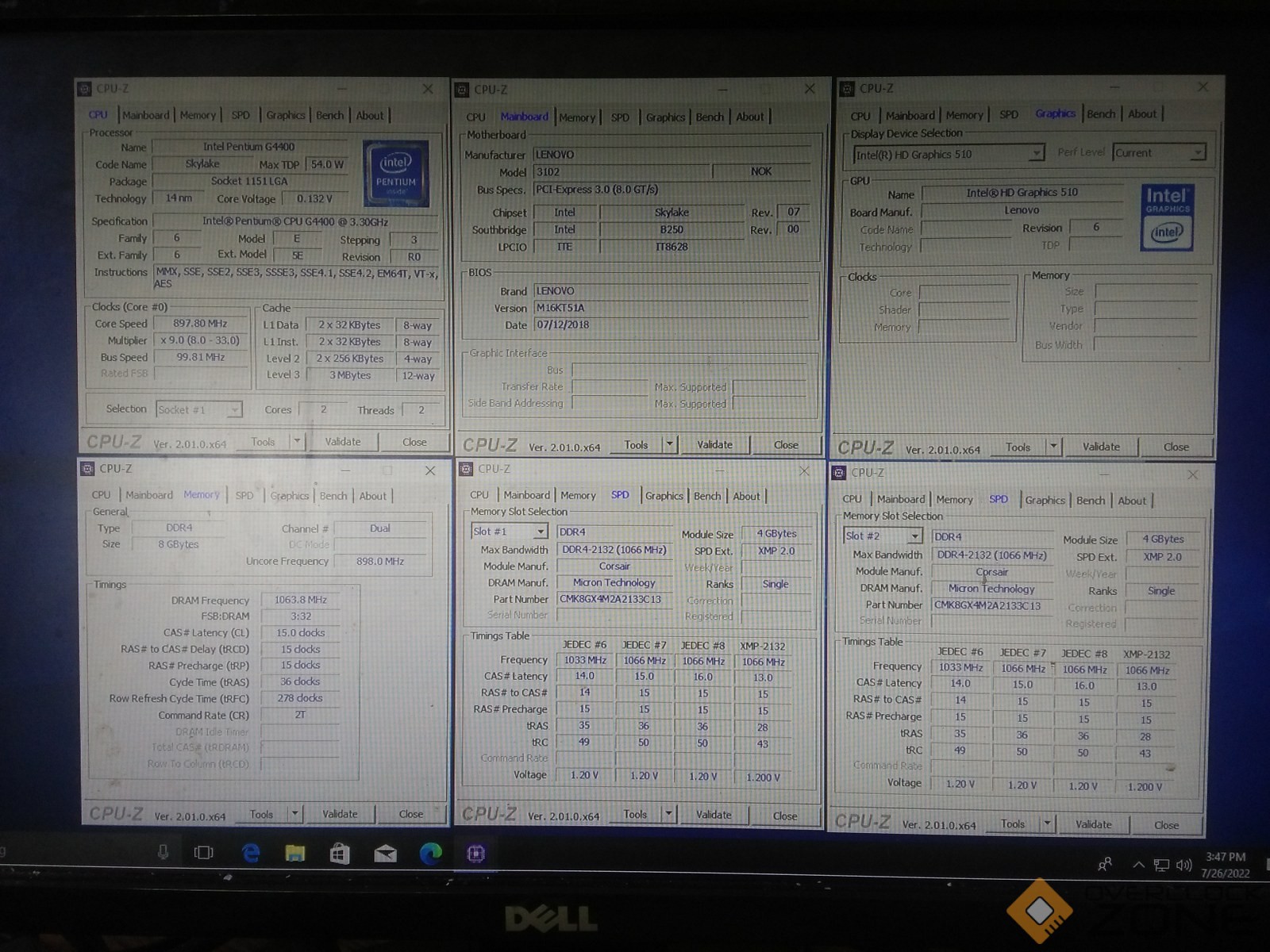The width and height of the screenshot is (1270, 952).
Task: Click the CPU-Z title icon in CPU window
Action: tap(85, 89)
